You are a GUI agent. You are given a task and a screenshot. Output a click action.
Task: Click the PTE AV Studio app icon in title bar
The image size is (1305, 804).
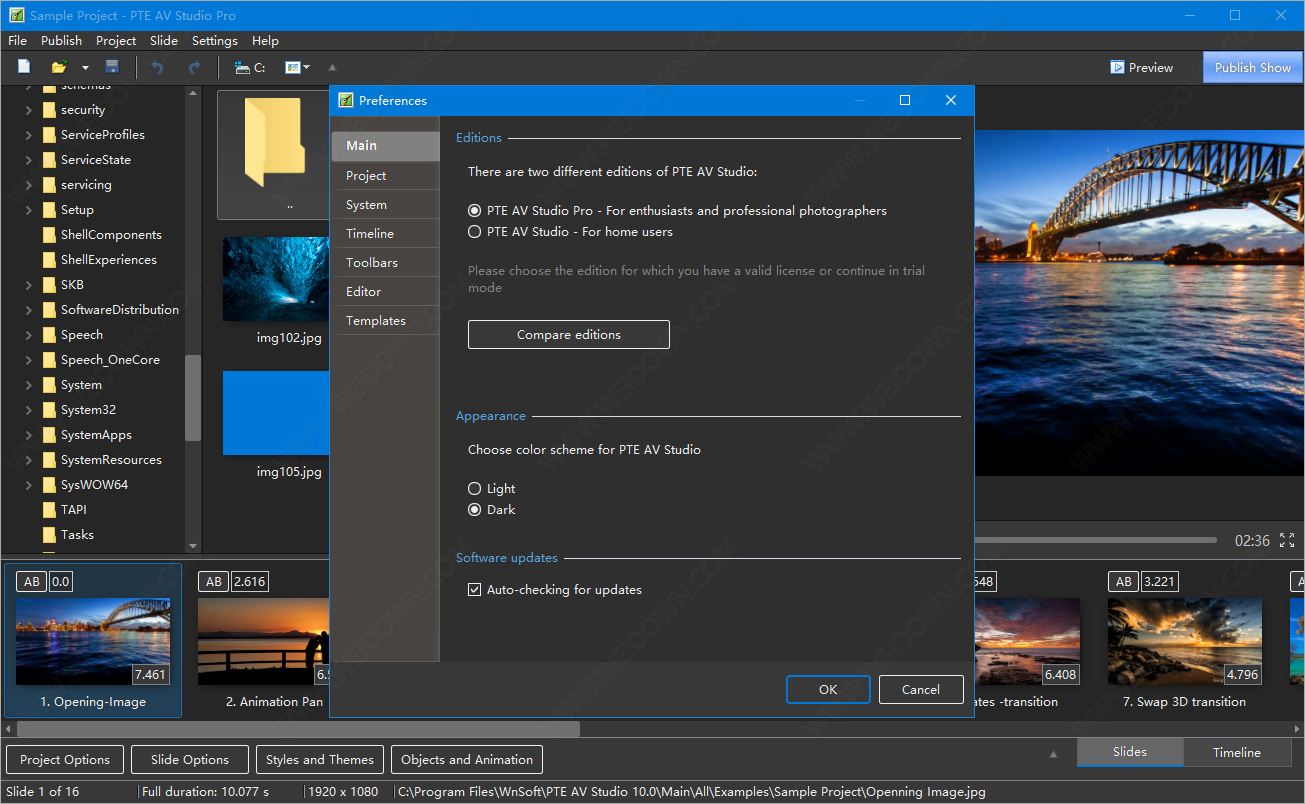(x=16, y=16)
